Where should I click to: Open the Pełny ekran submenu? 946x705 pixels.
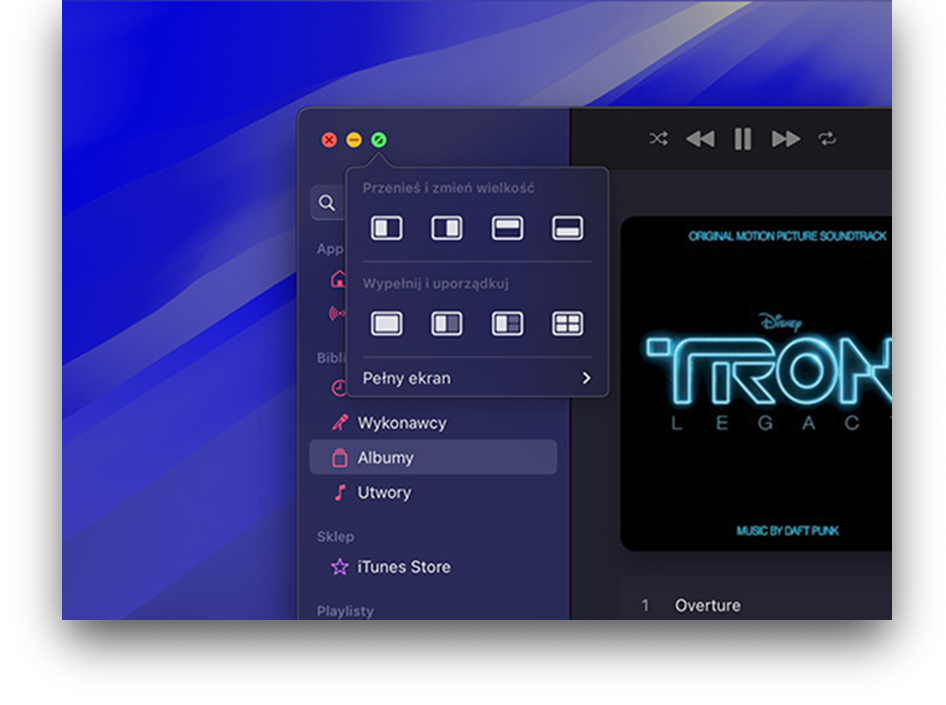coord(477,378)
